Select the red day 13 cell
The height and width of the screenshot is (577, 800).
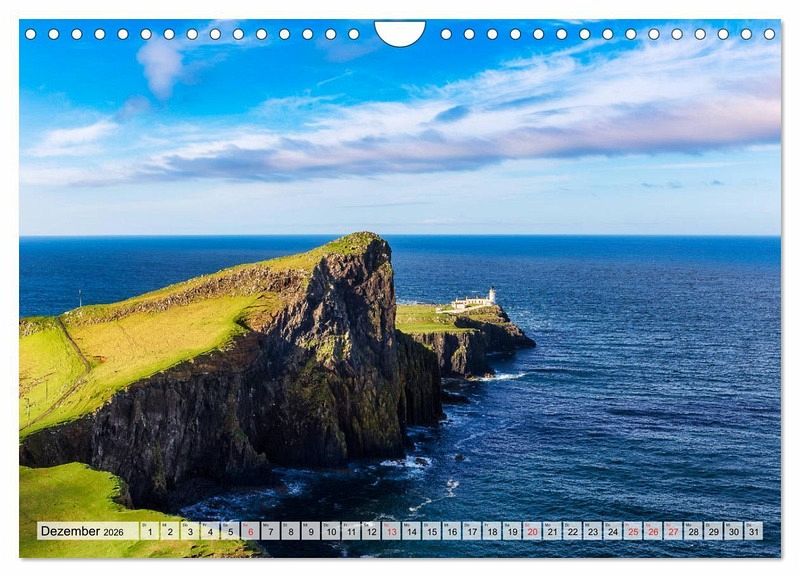coord(391,532)
